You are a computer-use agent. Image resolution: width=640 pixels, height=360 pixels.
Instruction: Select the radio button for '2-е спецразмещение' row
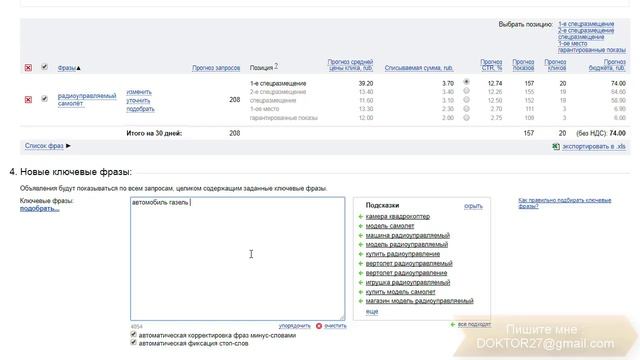point(466,91)
